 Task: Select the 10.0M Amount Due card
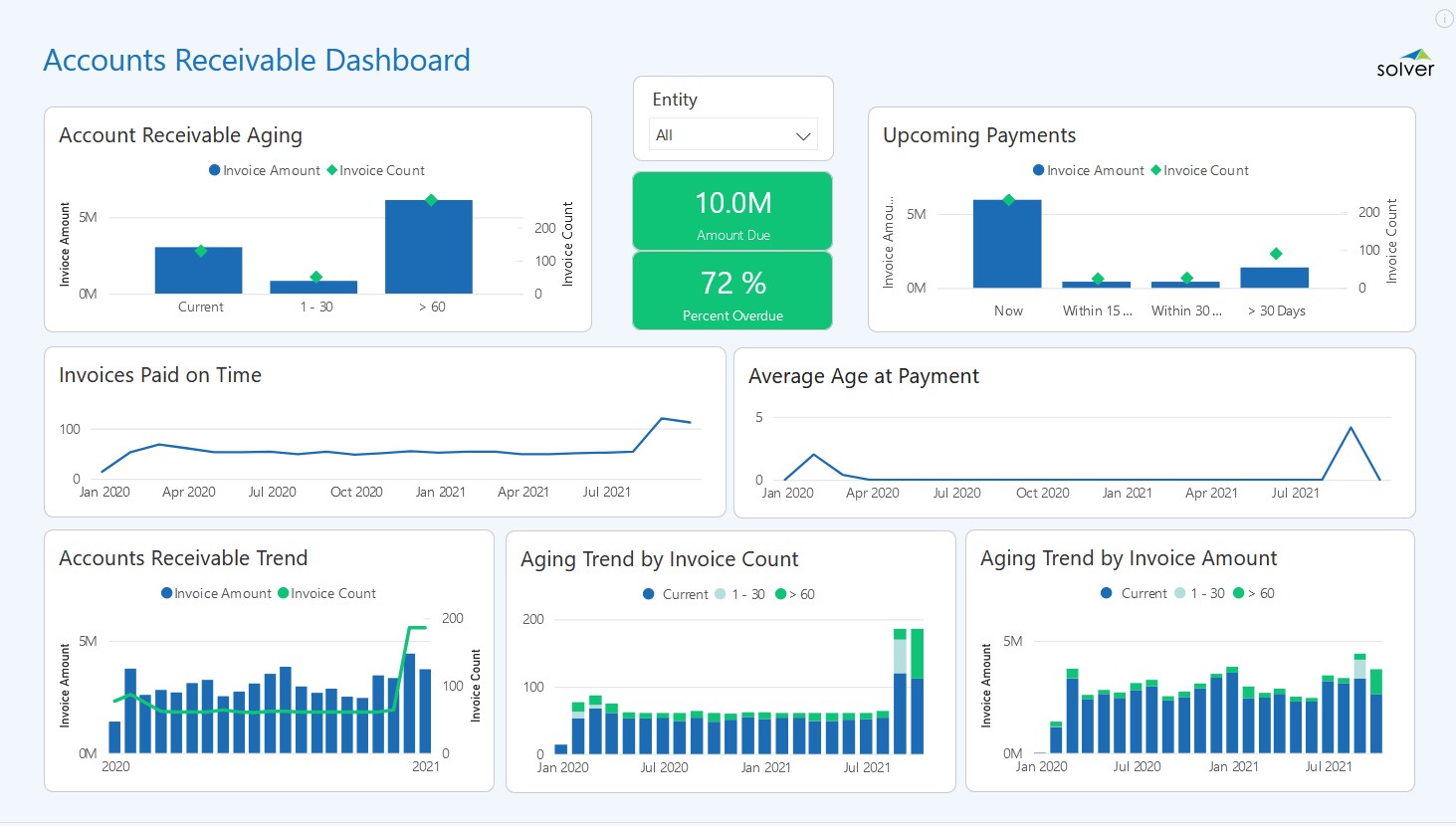pos(732,211)
